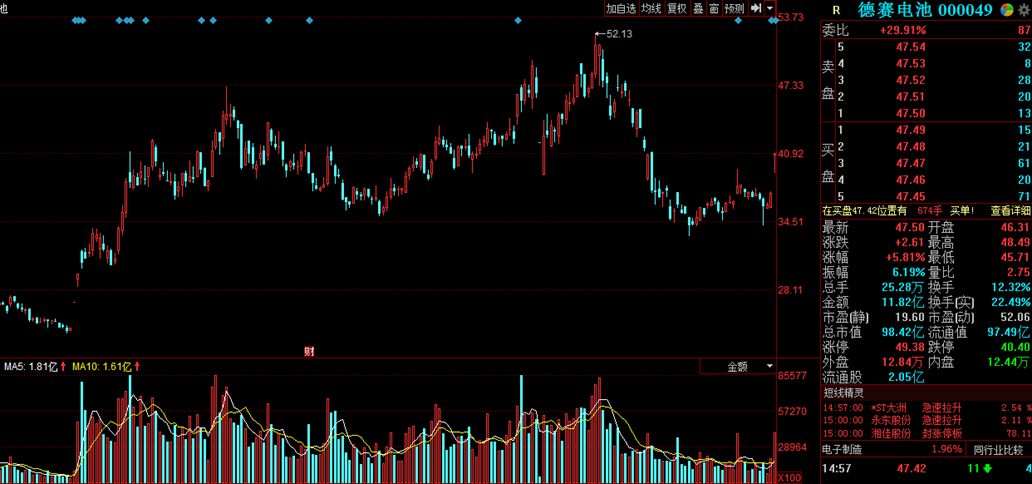The image size is (1032, 484).
Task: Click the 同行业比较 industry comparison button
Action: tap(999, 449)
